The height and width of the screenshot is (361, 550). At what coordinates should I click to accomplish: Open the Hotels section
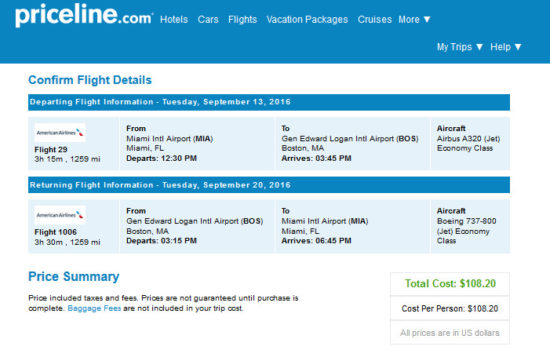click(x=174, y=19)
